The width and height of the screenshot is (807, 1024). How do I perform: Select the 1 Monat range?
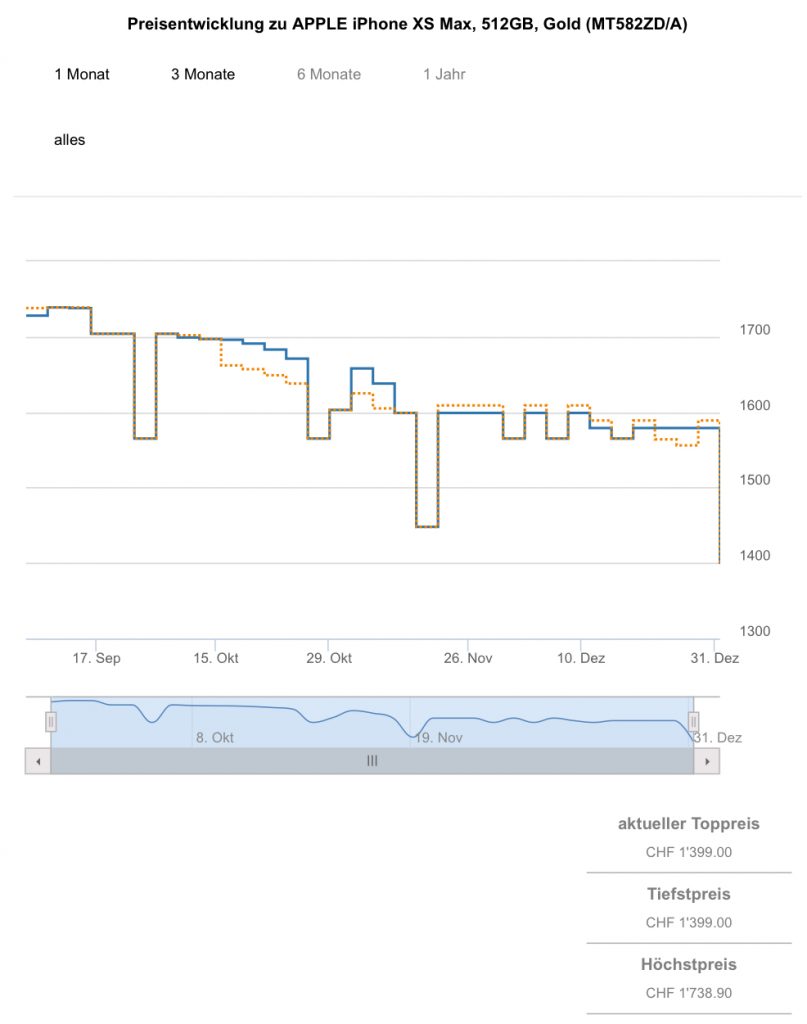pos(82,74)
